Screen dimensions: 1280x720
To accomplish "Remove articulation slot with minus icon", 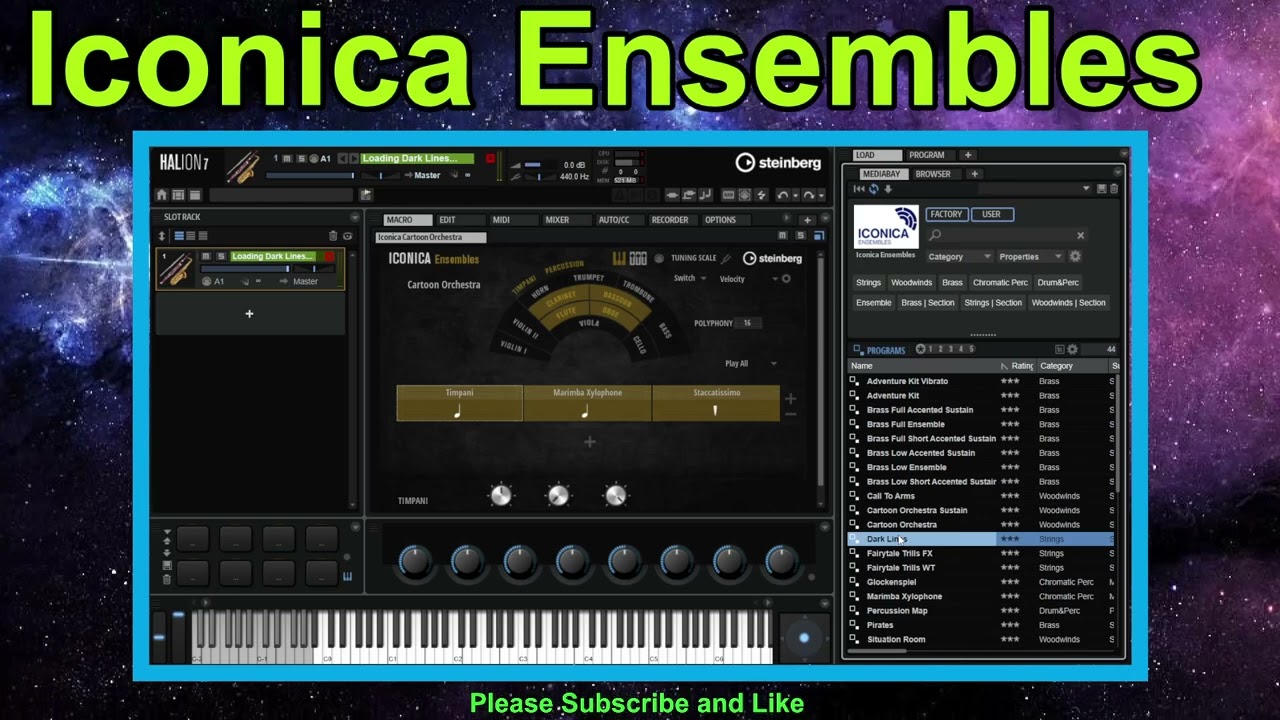I will (x=790, y=414).
